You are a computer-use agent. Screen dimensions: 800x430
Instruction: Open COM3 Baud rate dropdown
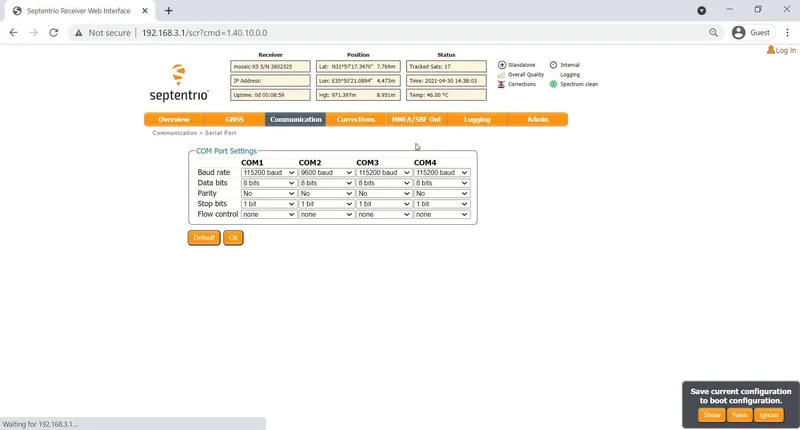(x=384, y=172)
